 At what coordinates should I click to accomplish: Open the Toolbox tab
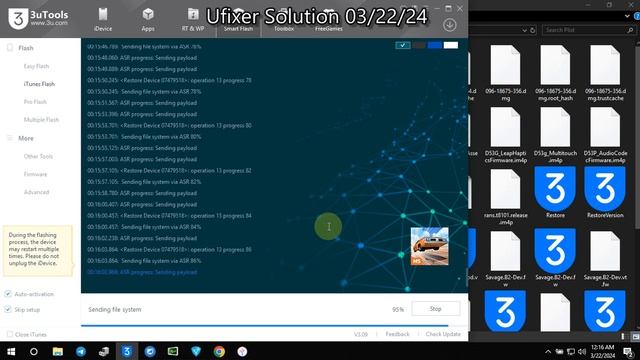click(284, 20)
